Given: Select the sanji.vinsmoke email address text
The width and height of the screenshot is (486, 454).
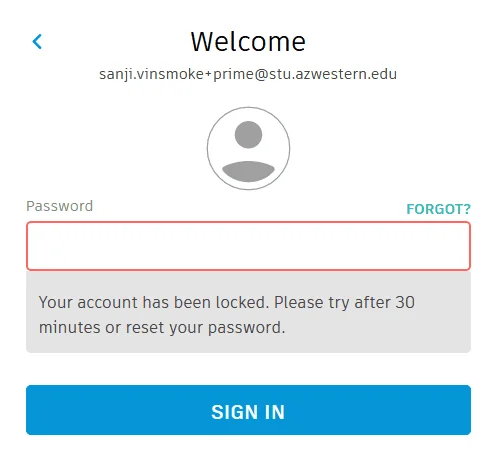Looking at the screenshot, I should click(x=248, y=74).
